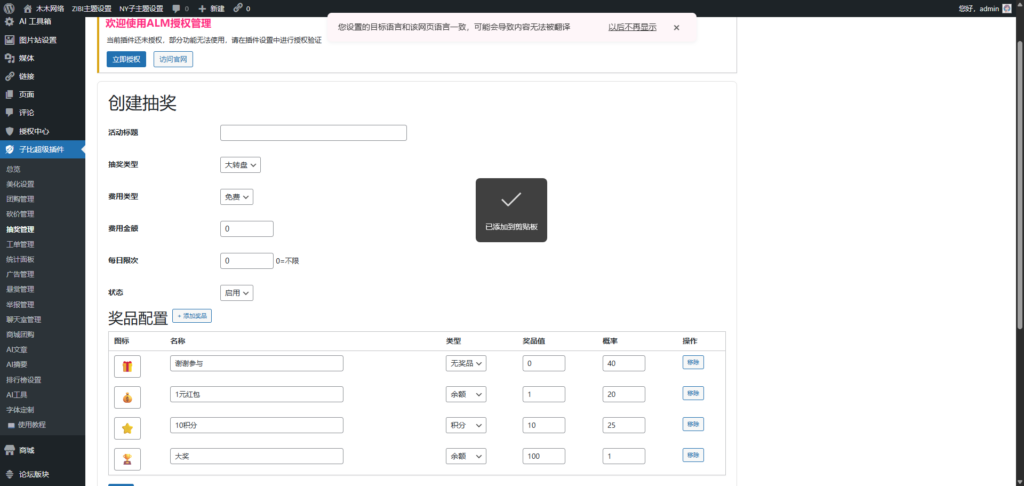Click the 活动标题 text input field

pos(313,133)
